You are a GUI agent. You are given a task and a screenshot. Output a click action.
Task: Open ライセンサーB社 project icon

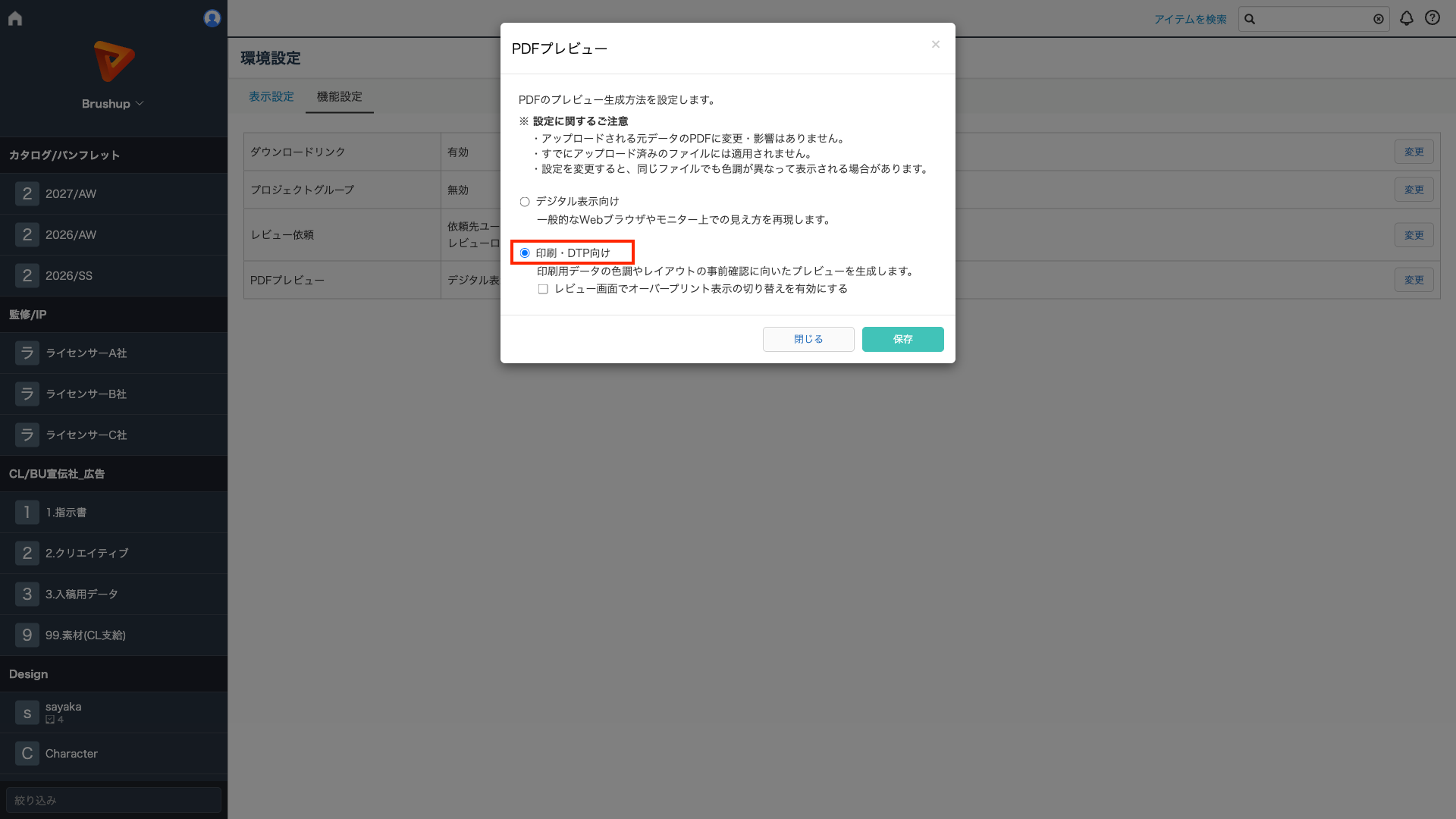click(27, 394)
